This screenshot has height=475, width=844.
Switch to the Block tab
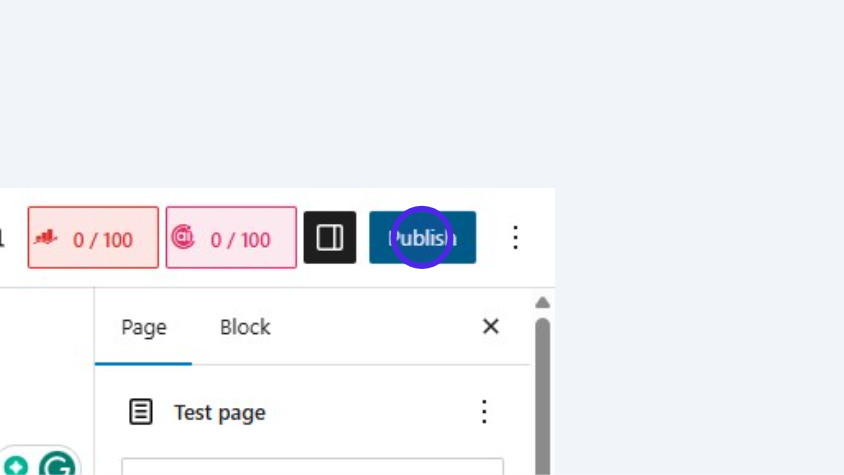245,327
